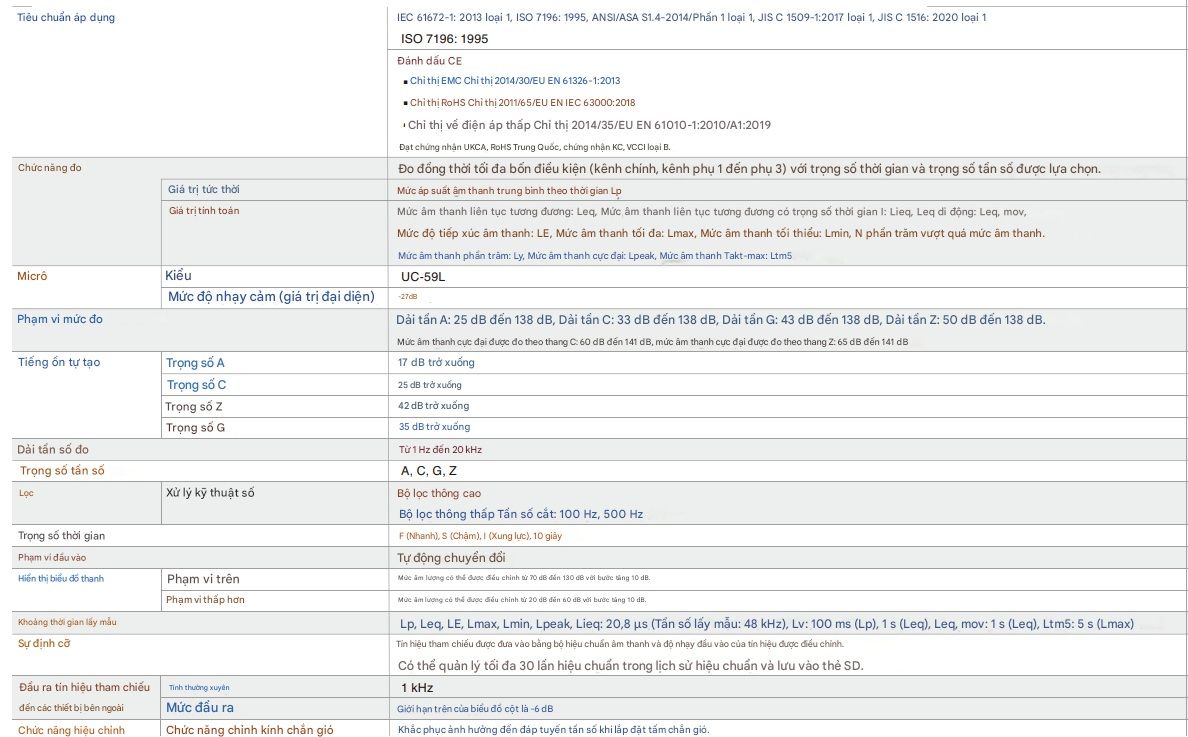Select the UC-59L microphone type value

click(x=423, y=276)
